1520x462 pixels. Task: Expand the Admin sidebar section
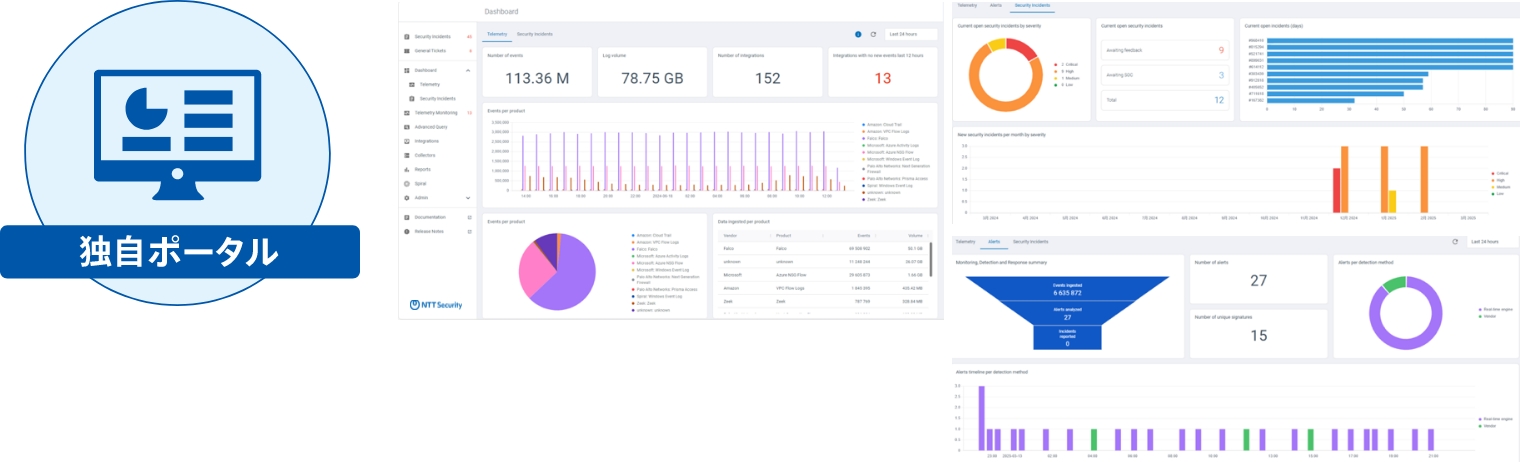[x=468, y=197]
